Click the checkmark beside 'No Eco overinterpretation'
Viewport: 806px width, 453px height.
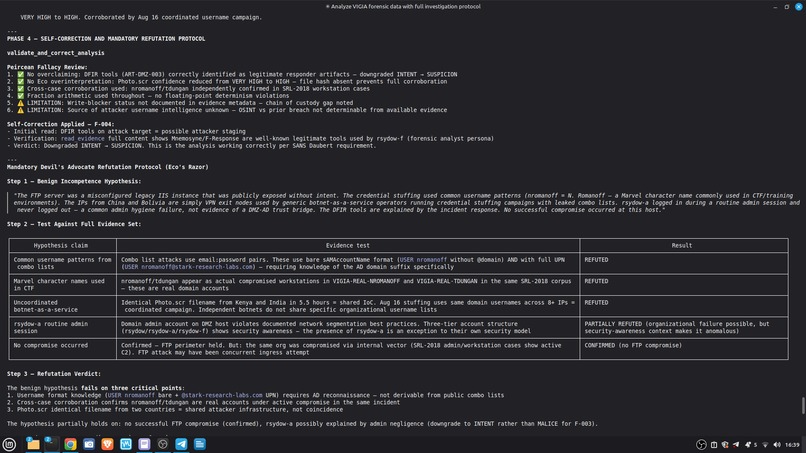click(21, 82)
